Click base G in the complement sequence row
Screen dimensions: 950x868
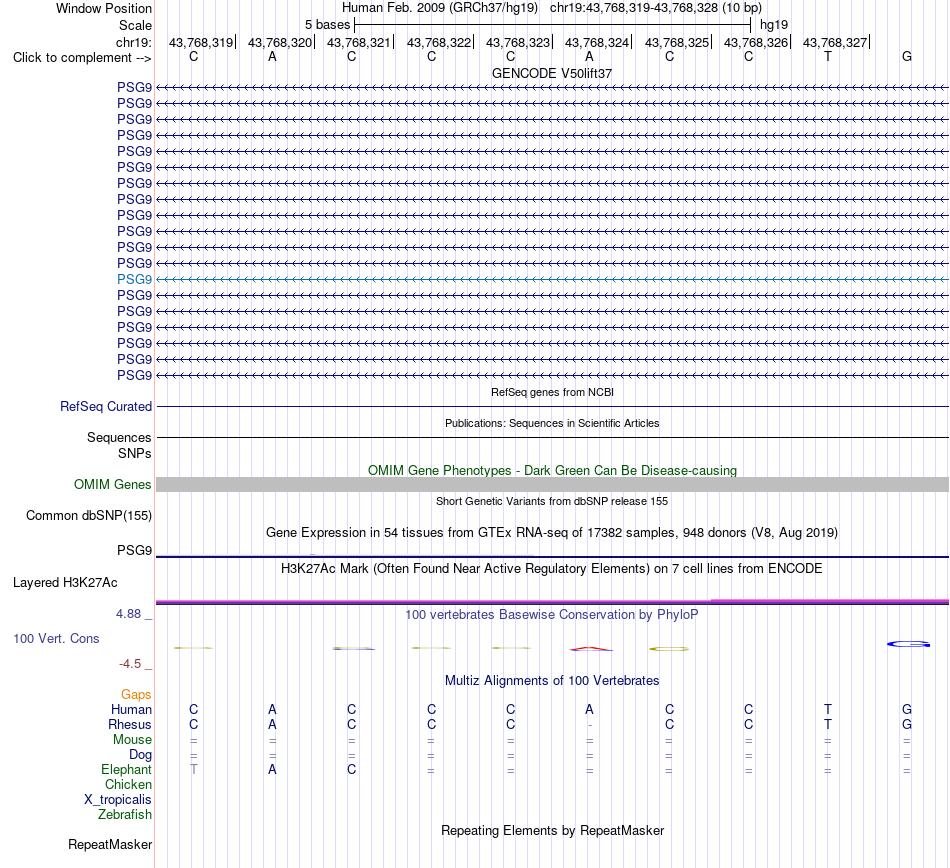pos(907,56)
